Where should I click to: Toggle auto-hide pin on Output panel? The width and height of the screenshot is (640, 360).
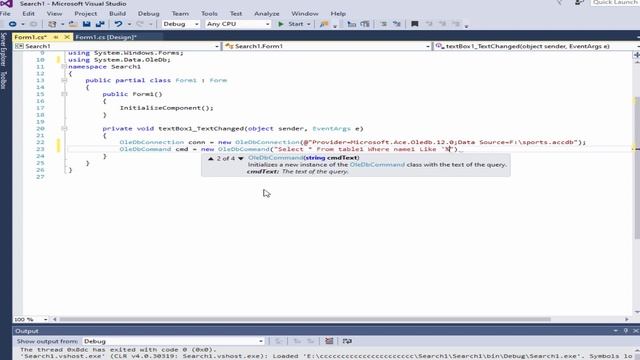pos(626,331)
